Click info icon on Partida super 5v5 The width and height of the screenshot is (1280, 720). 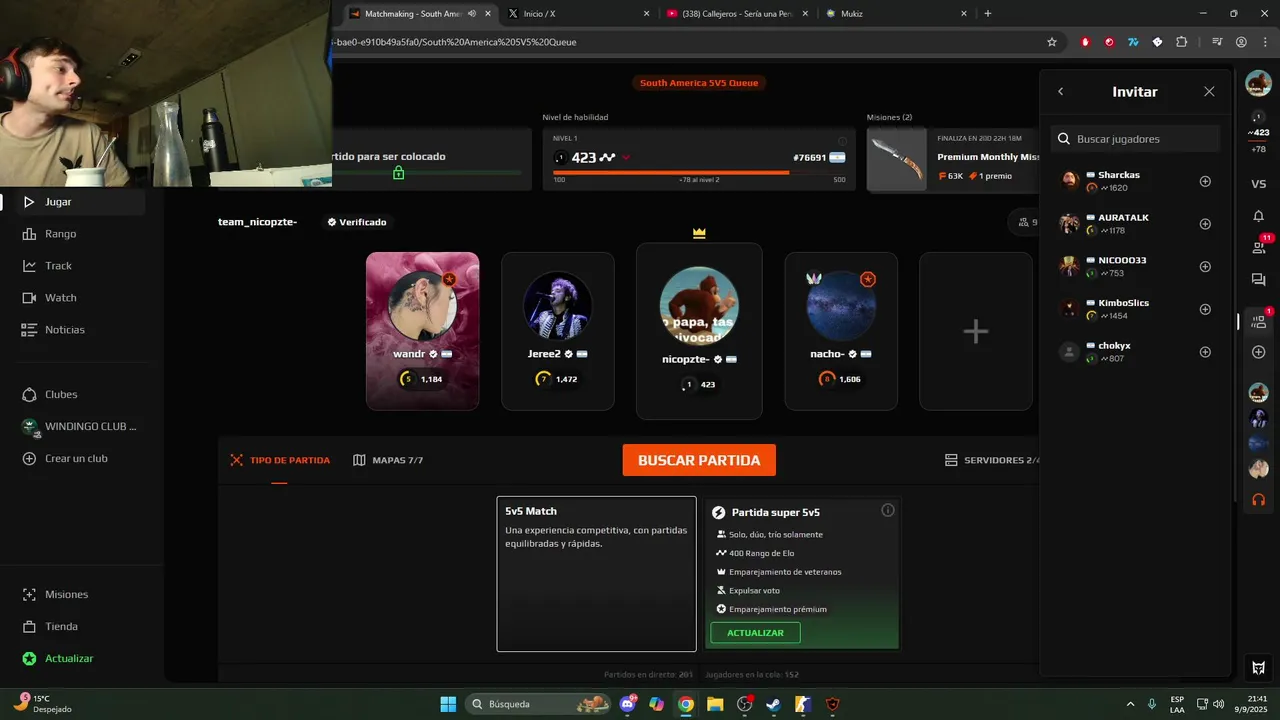[887, 510]
